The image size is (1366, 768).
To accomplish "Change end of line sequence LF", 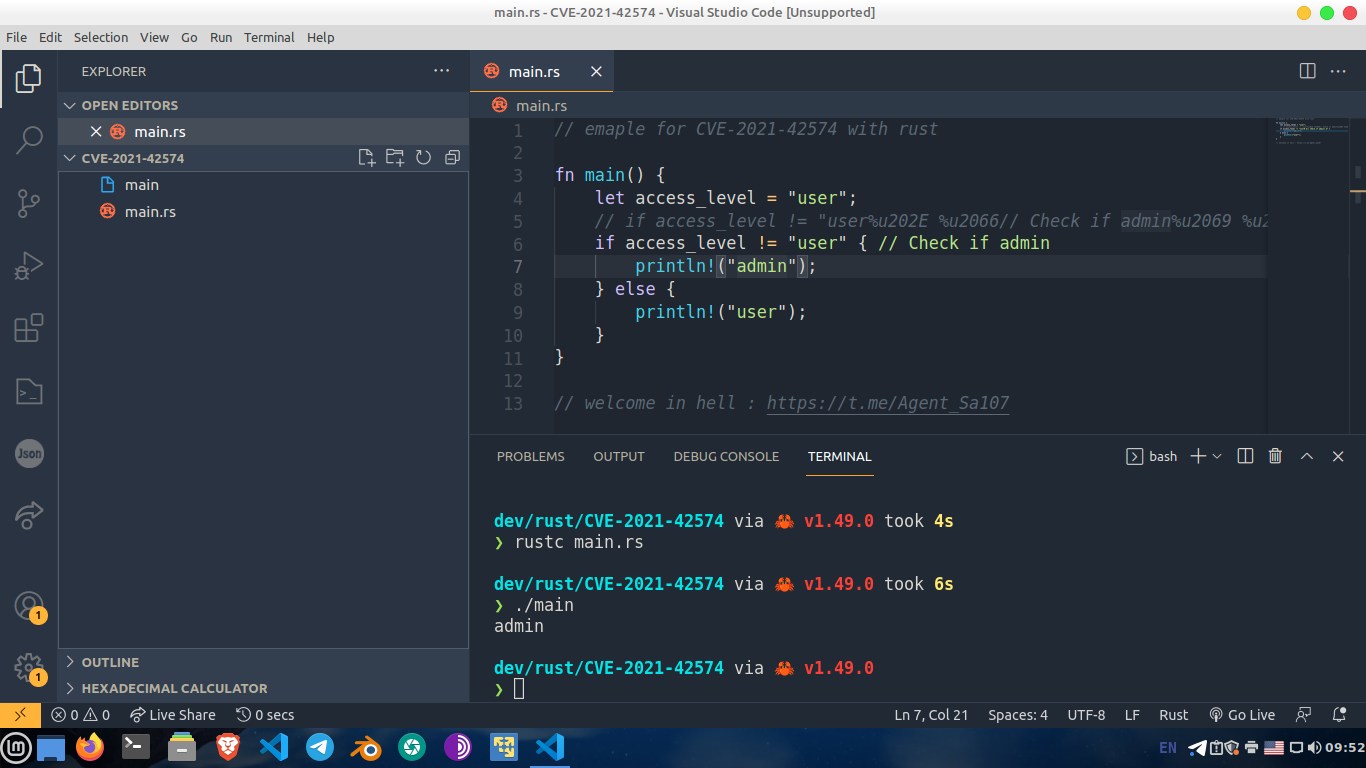I will (1132, 715).
